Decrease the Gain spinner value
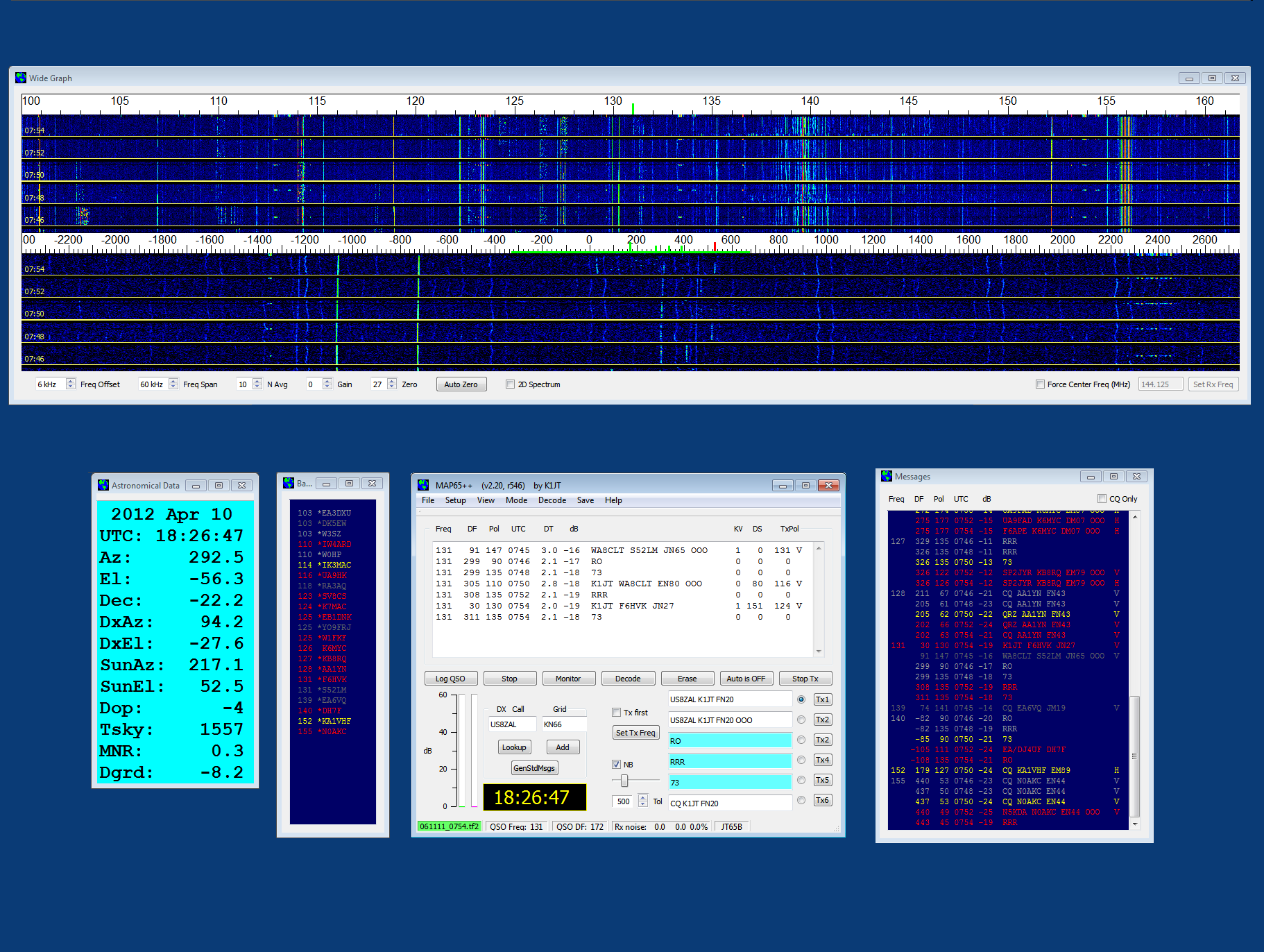Screen dimensions: 1264x952 (x=327, y=387)
